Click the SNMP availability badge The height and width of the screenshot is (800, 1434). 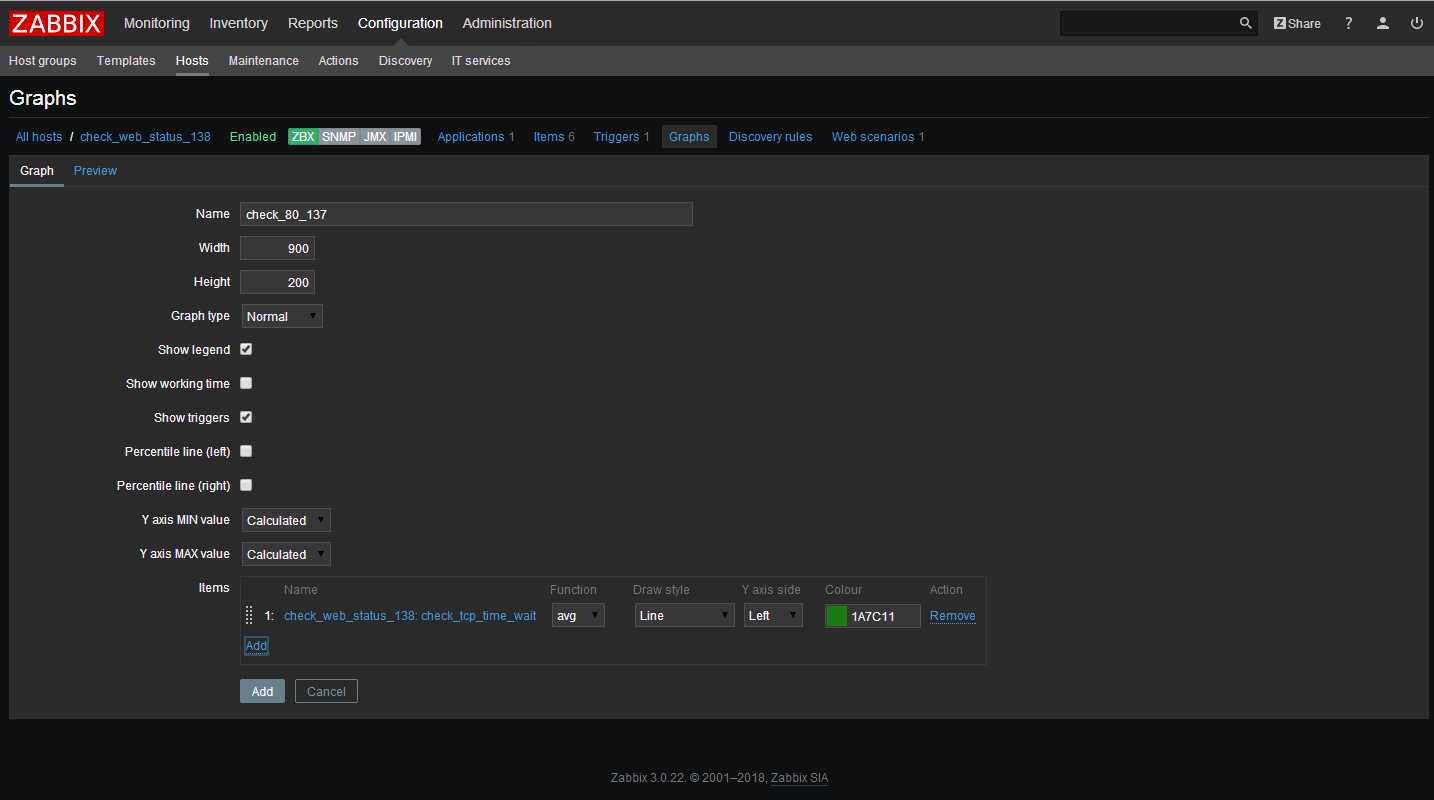[x=339, y=137]
